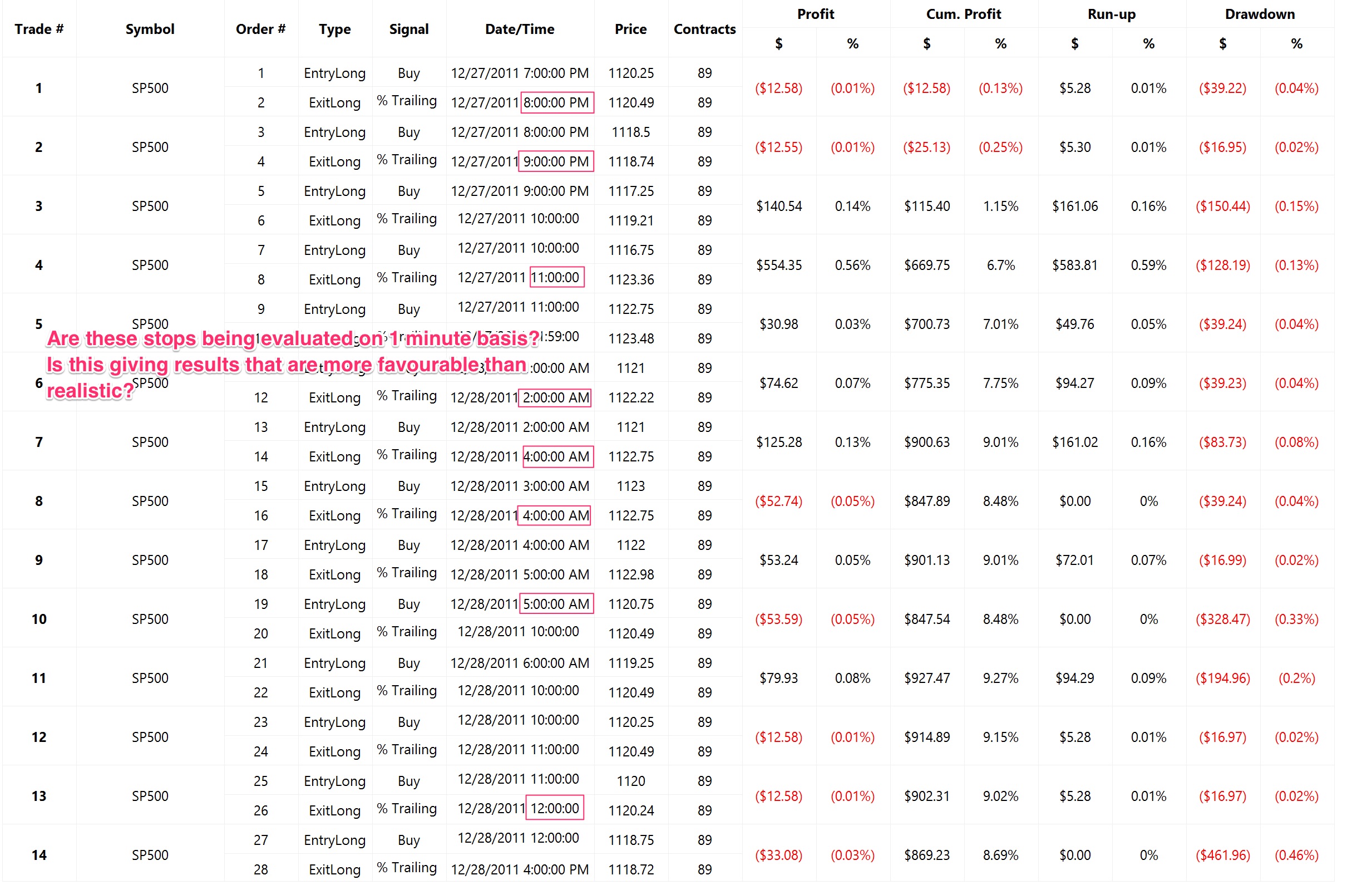Screen dimensions: 1372x885
Task: Click cumulative profit 7.01% for trade 5
Action: (x=1001, y=324)
